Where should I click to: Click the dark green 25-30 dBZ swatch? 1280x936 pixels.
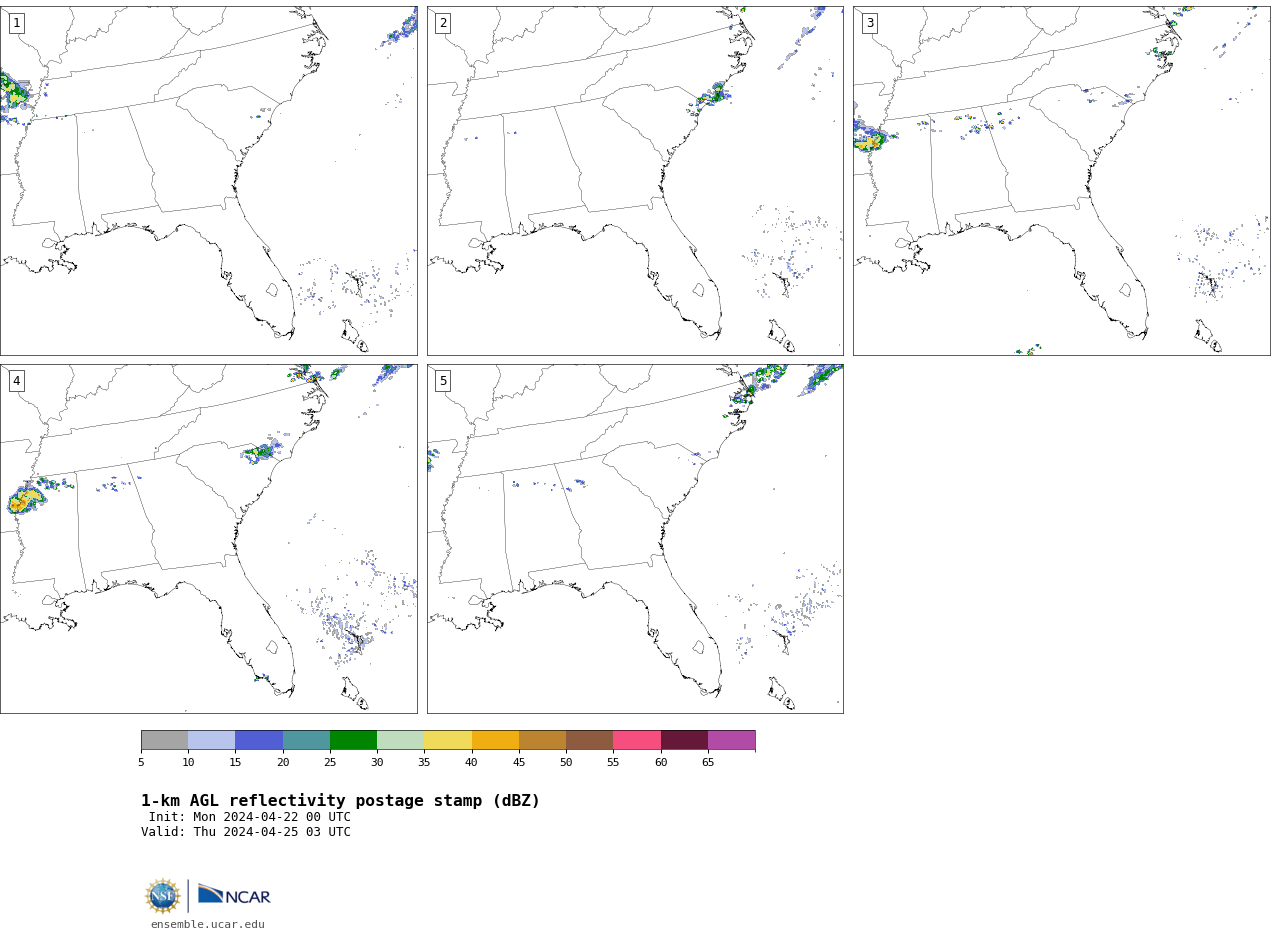click(x=353, y=740)
